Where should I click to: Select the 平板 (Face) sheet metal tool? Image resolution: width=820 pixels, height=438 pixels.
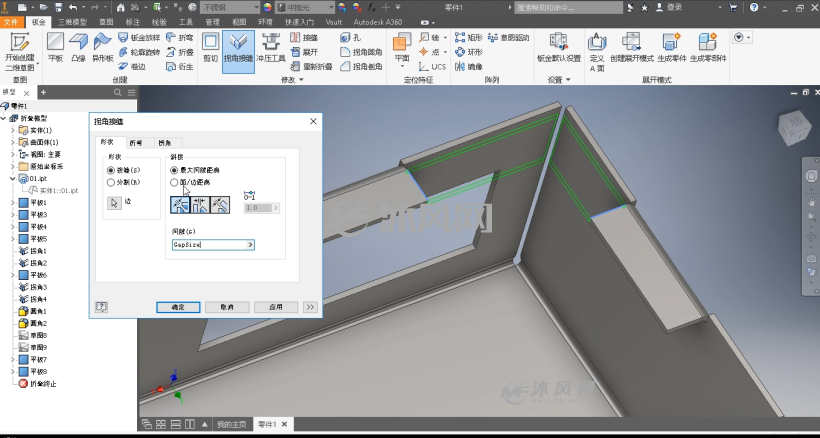coord(55,48)
